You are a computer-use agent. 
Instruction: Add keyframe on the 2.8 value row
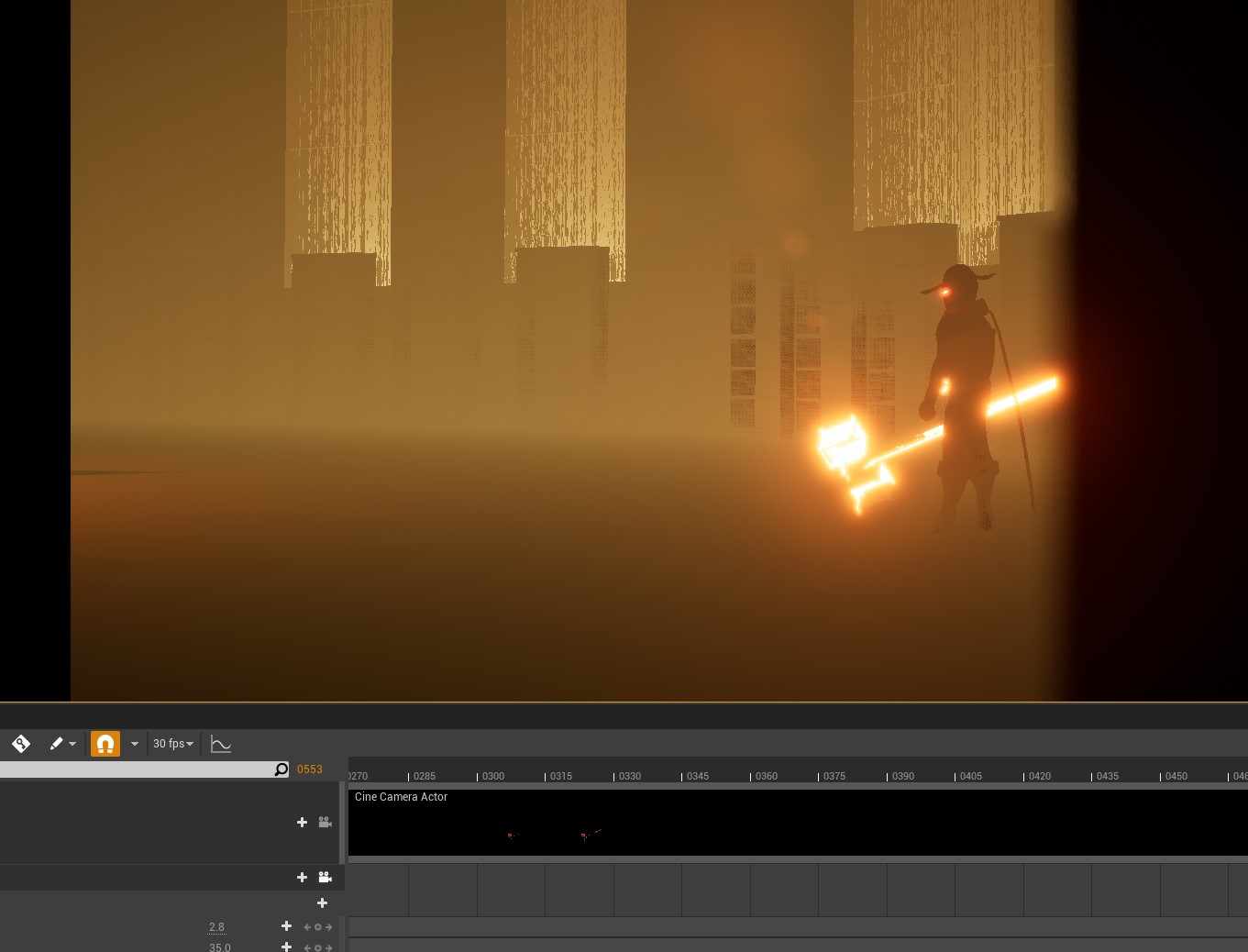pos(318,927)
